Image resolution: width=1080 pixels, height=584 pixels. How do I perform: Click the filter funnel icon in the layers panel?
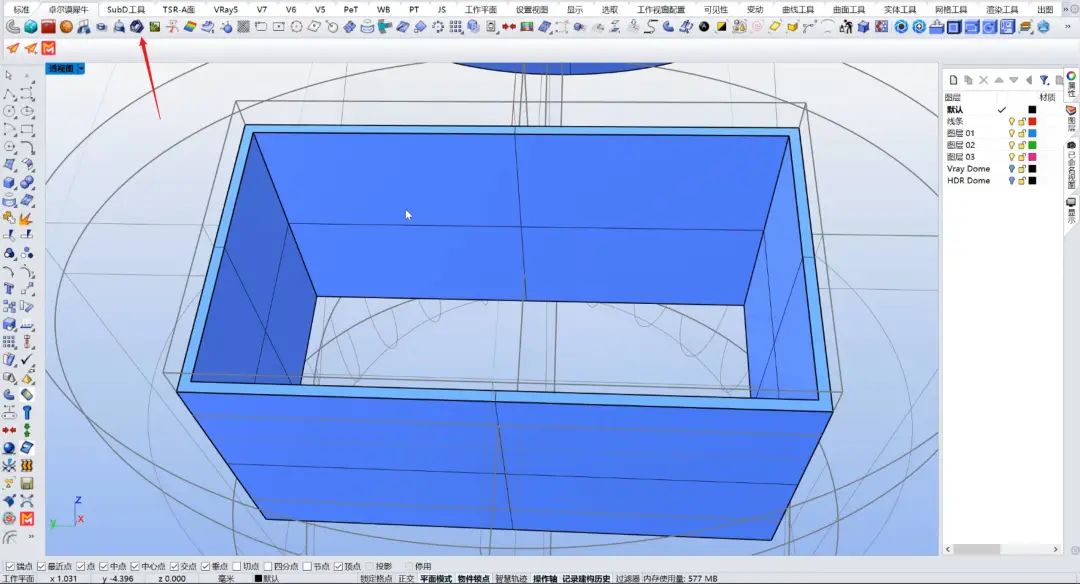[x=1044, y=80]
